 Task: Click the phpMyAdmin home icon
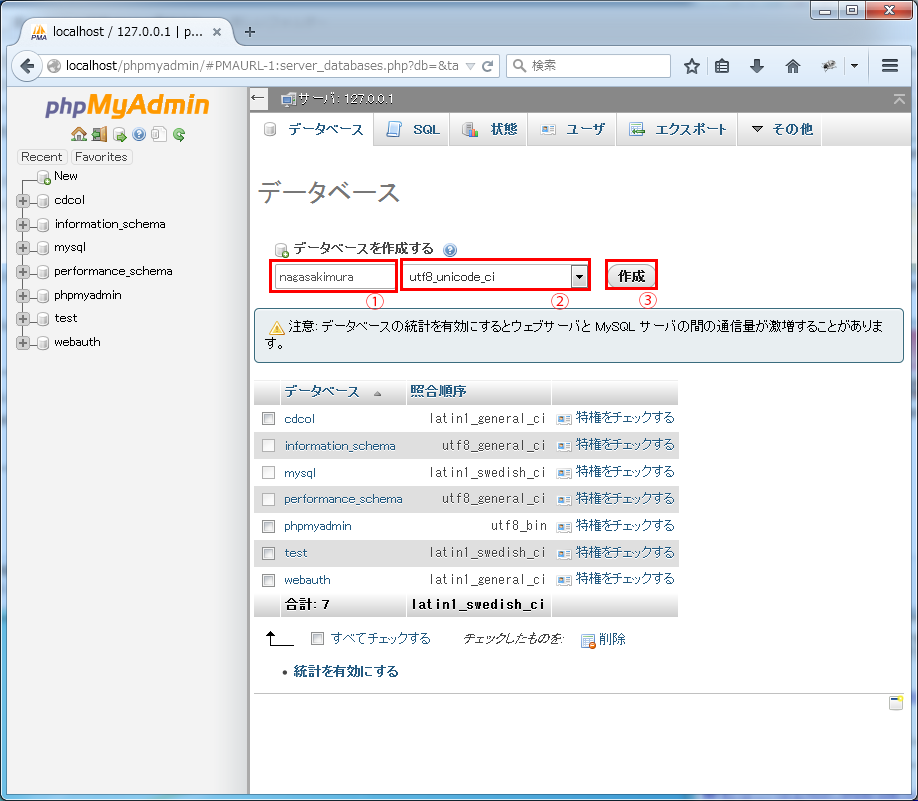click(78, 134)
